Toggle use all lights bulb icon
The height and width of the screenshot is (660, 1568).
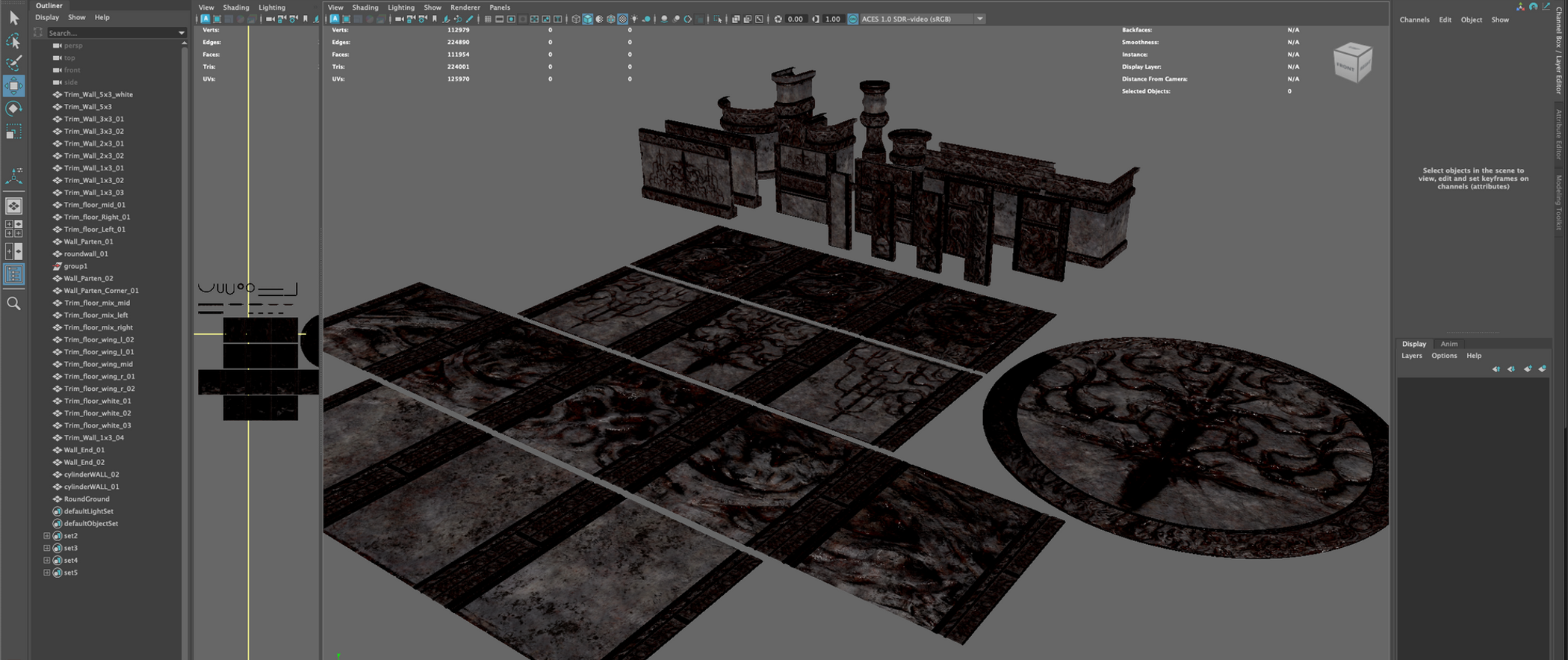pyautogui.click(x=634, y=19)
